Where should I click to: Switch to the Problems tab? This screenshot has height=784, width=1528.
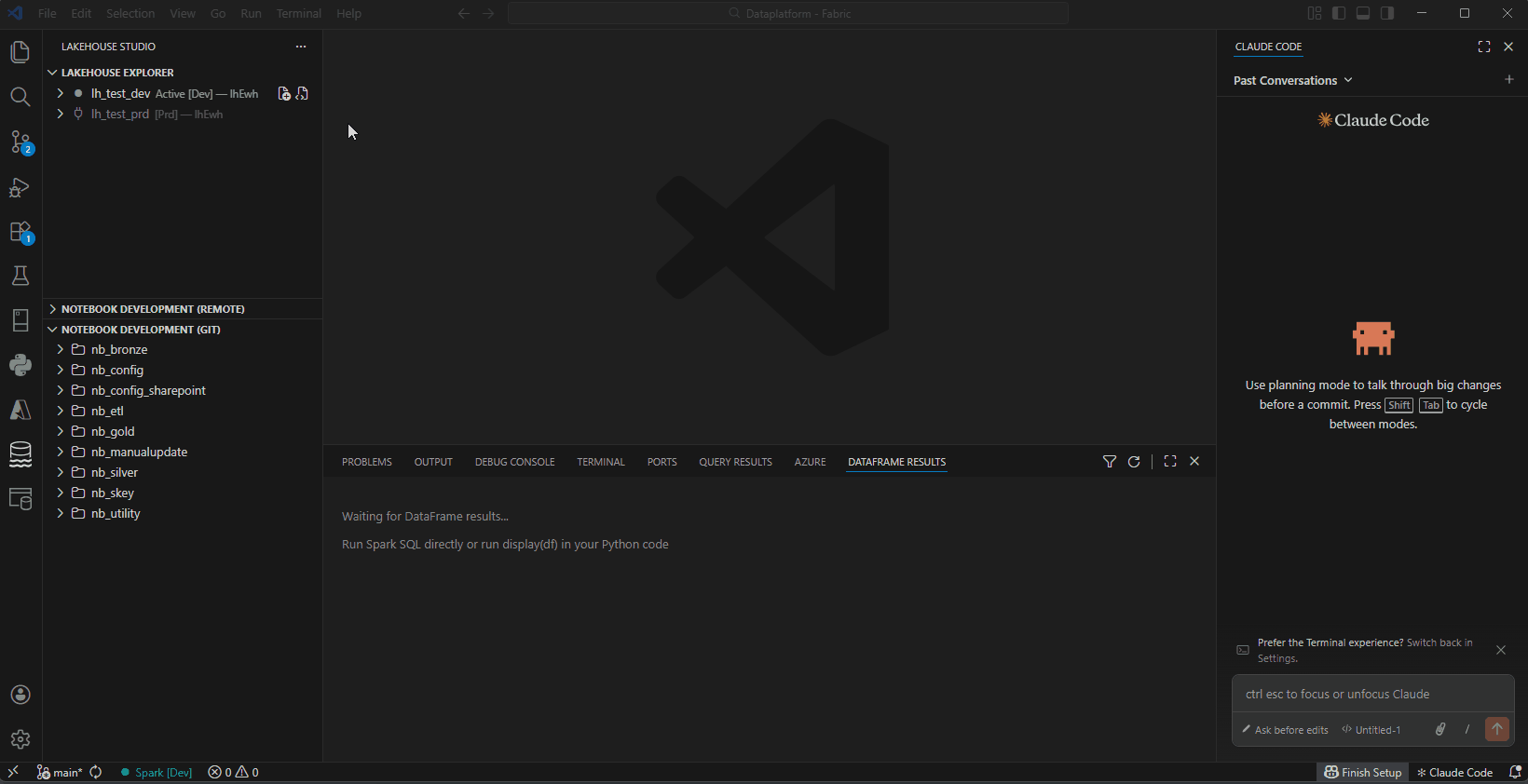pos(367,462)
